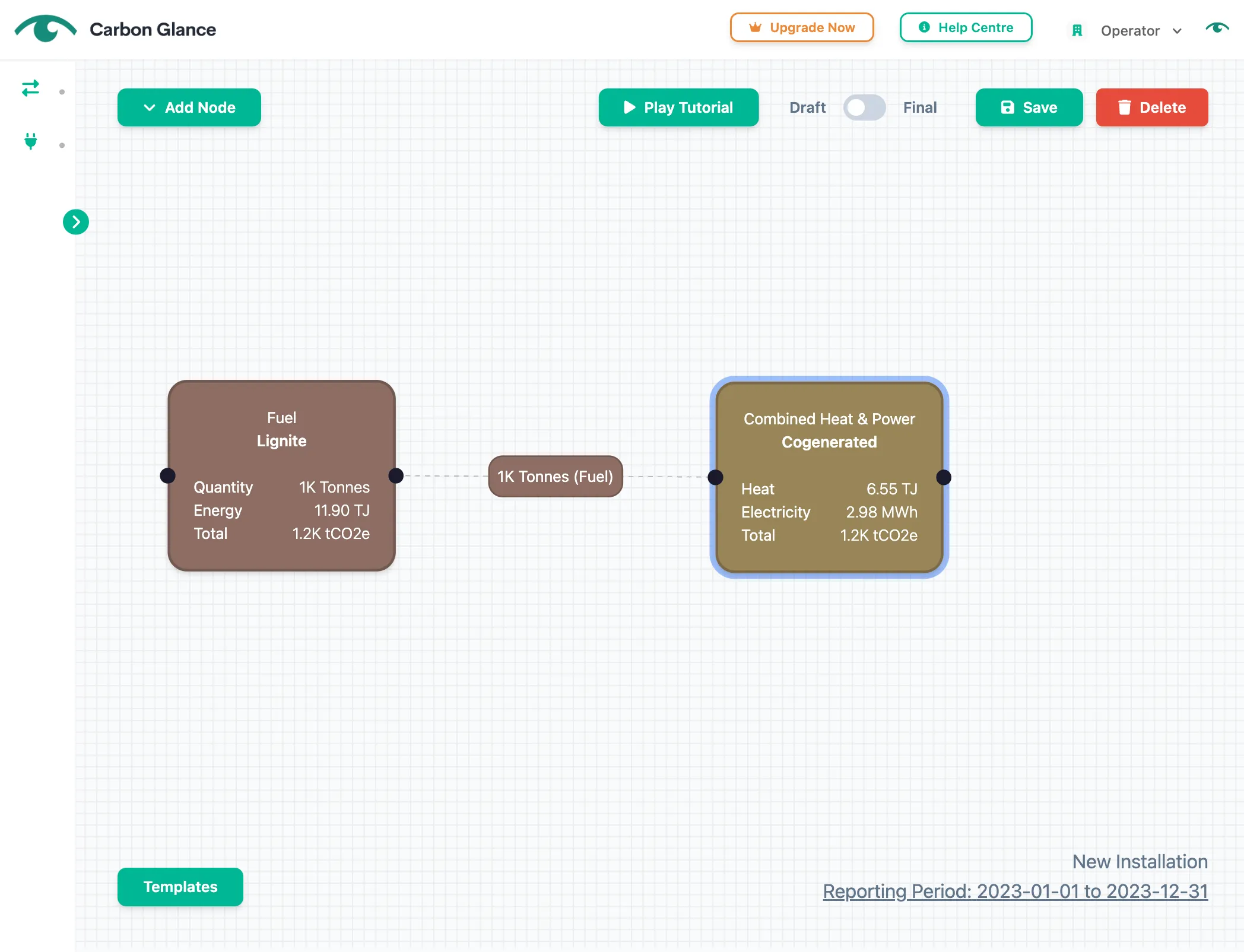Viewport: 1244px width, 952px height.
Task: Click the eye icon in the top-right corner
Action: (x=1217, y=28)
